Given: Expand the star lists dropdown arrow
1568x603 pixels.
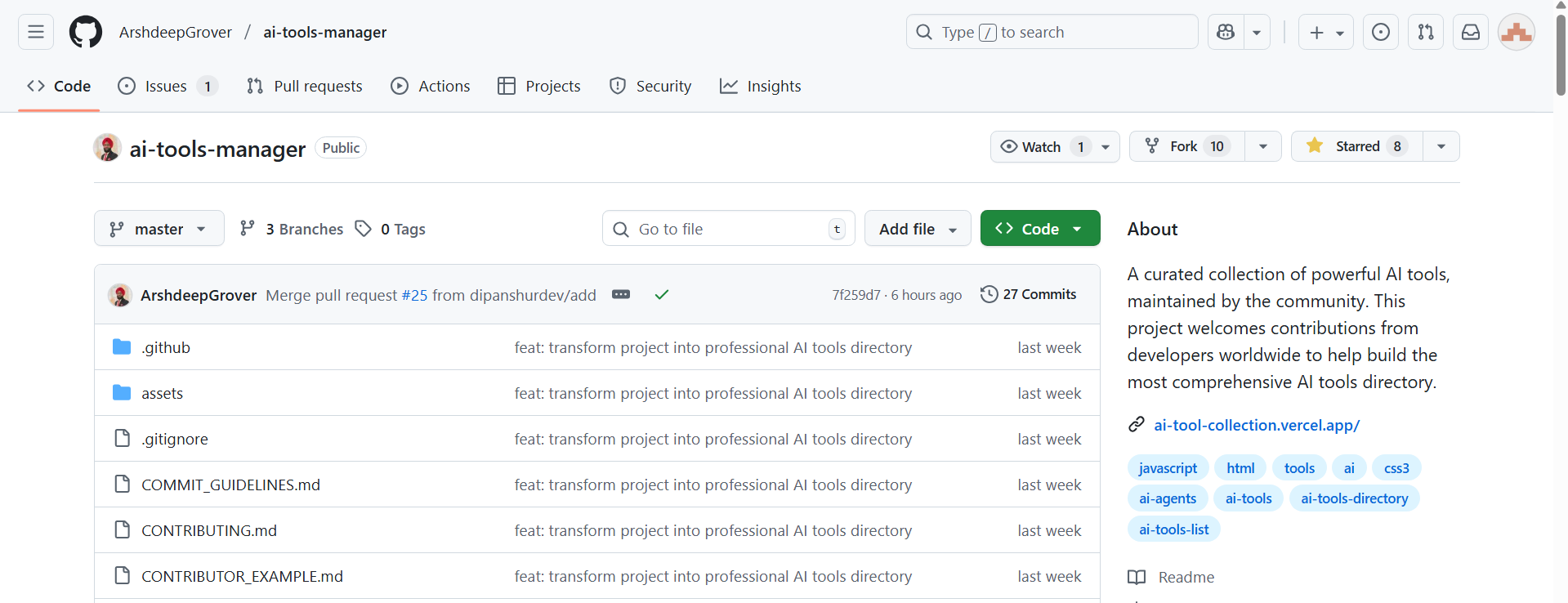Looking at the screenshot, I should tap(1441, 146).
